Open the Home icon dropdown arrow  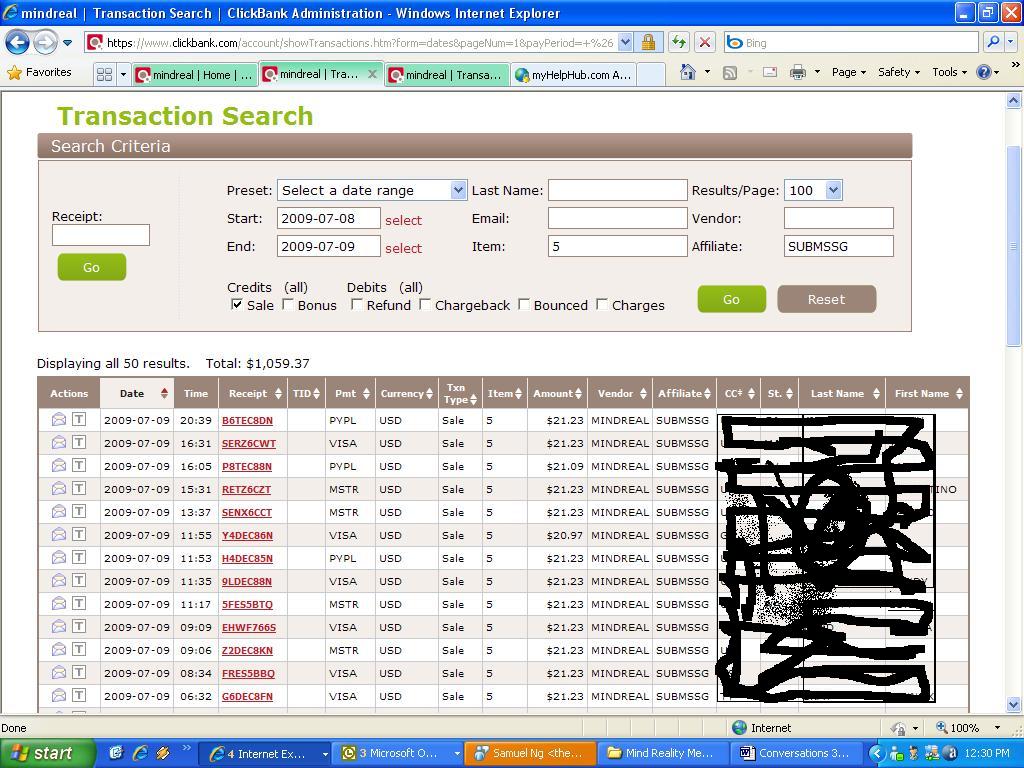(x=707, y=72)
